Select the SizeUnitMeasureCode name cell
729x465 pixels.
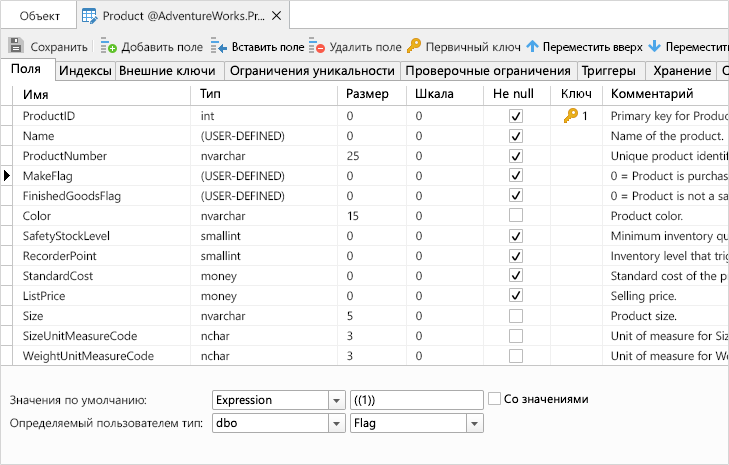[x=101, y=336]
